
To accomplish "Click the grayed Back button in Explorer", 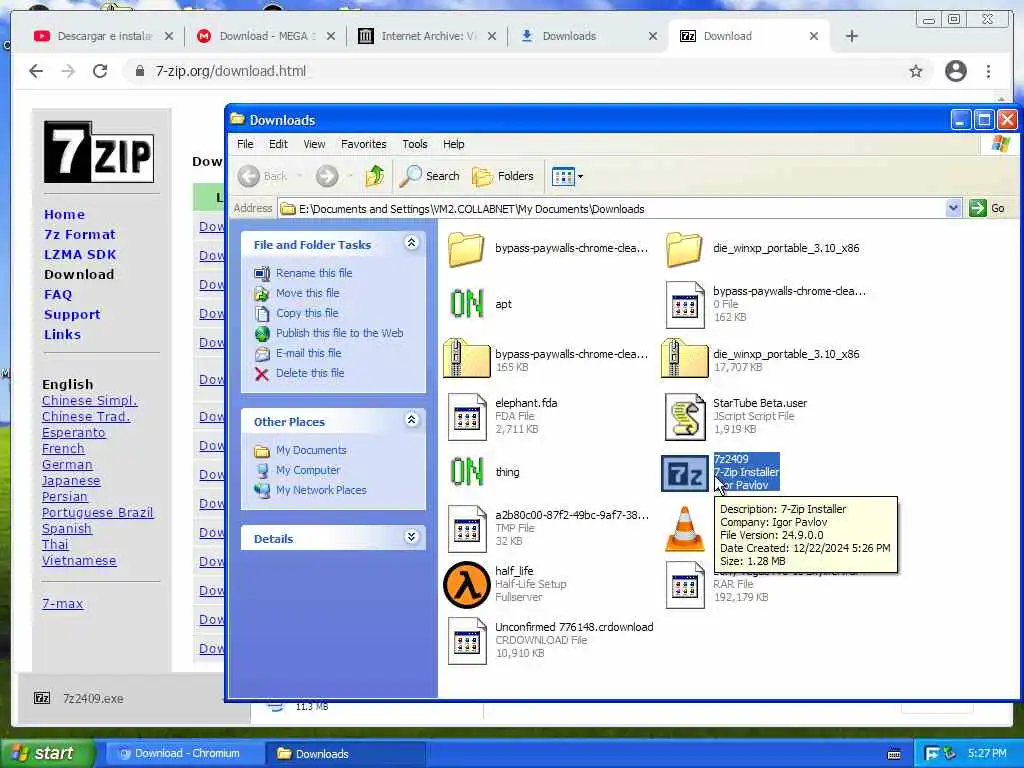I will click(x=263, y=176).
